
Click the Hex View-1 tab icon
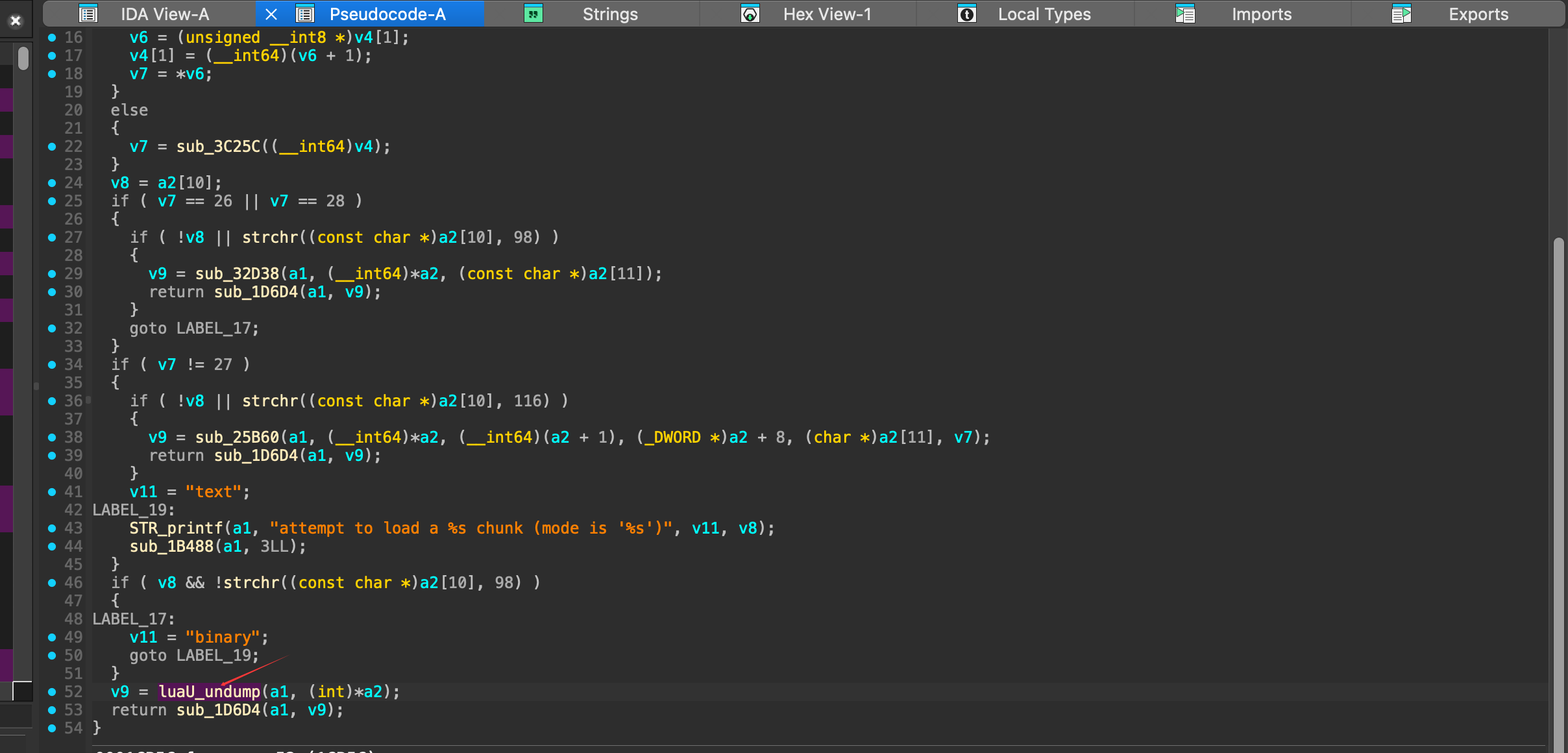click(750, 14)
